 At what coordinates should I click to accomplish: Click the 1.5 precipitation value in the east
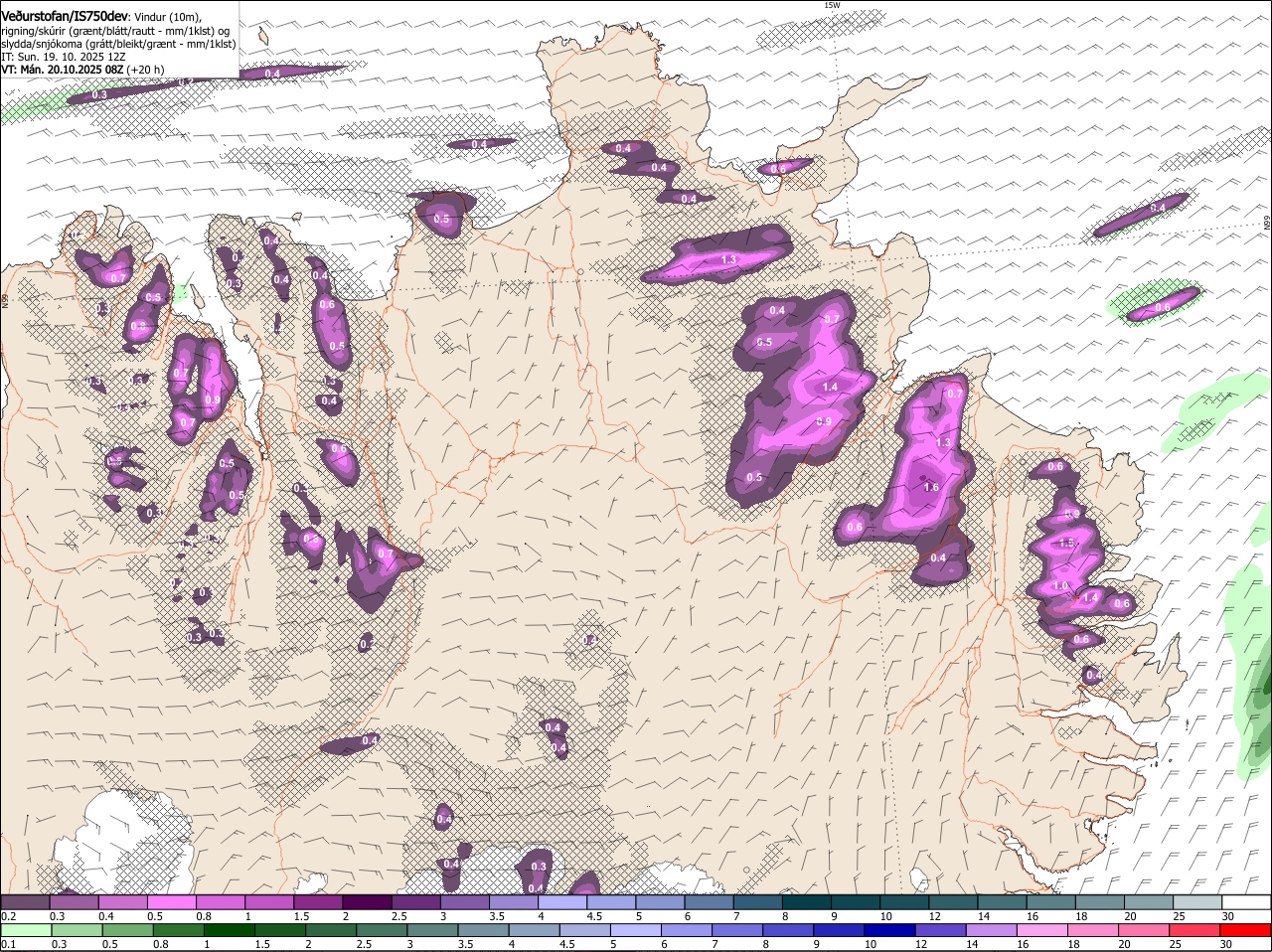(x=1067, y=543)
